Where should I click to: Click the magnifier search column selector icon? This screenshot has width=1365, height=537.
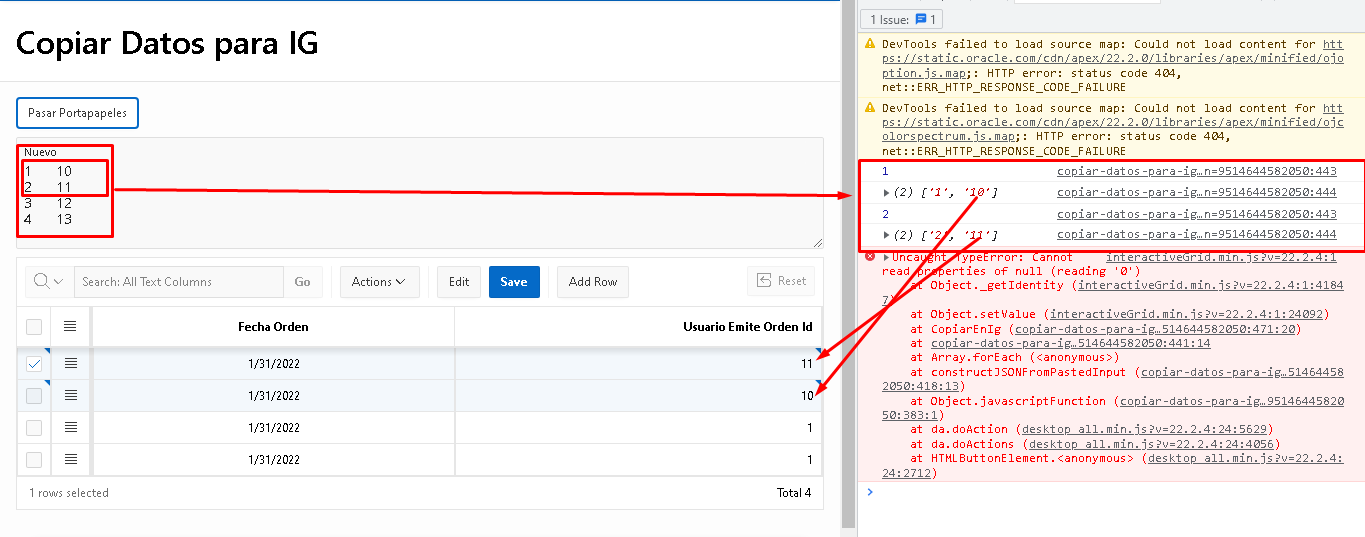pyautogui.click(x=49, y=282)
